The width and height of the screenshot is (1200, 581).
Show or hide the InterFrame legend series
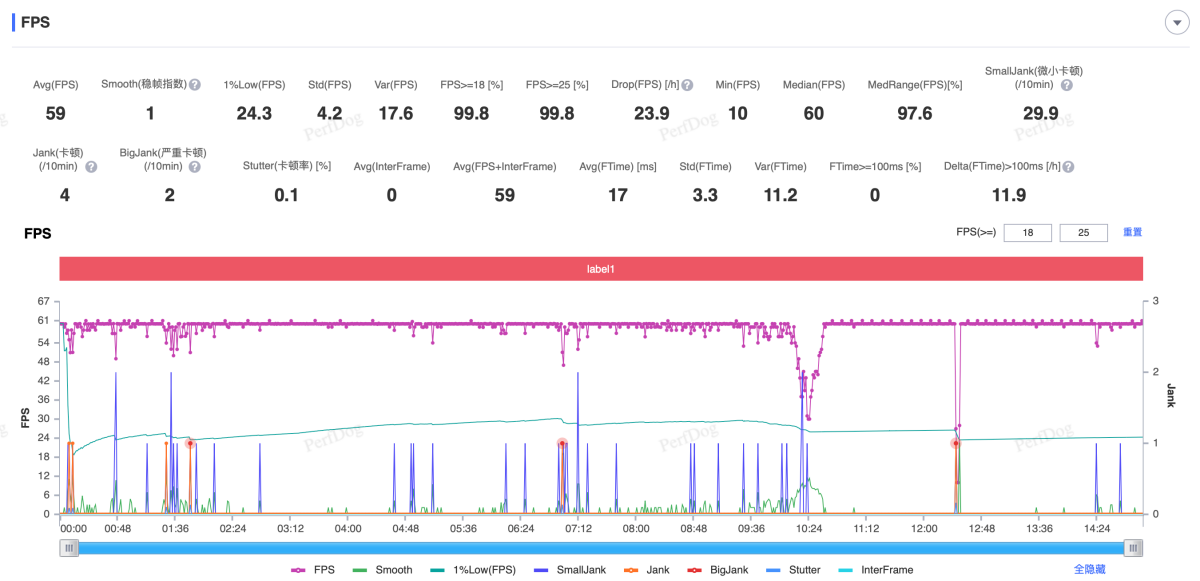coord(875,570)
